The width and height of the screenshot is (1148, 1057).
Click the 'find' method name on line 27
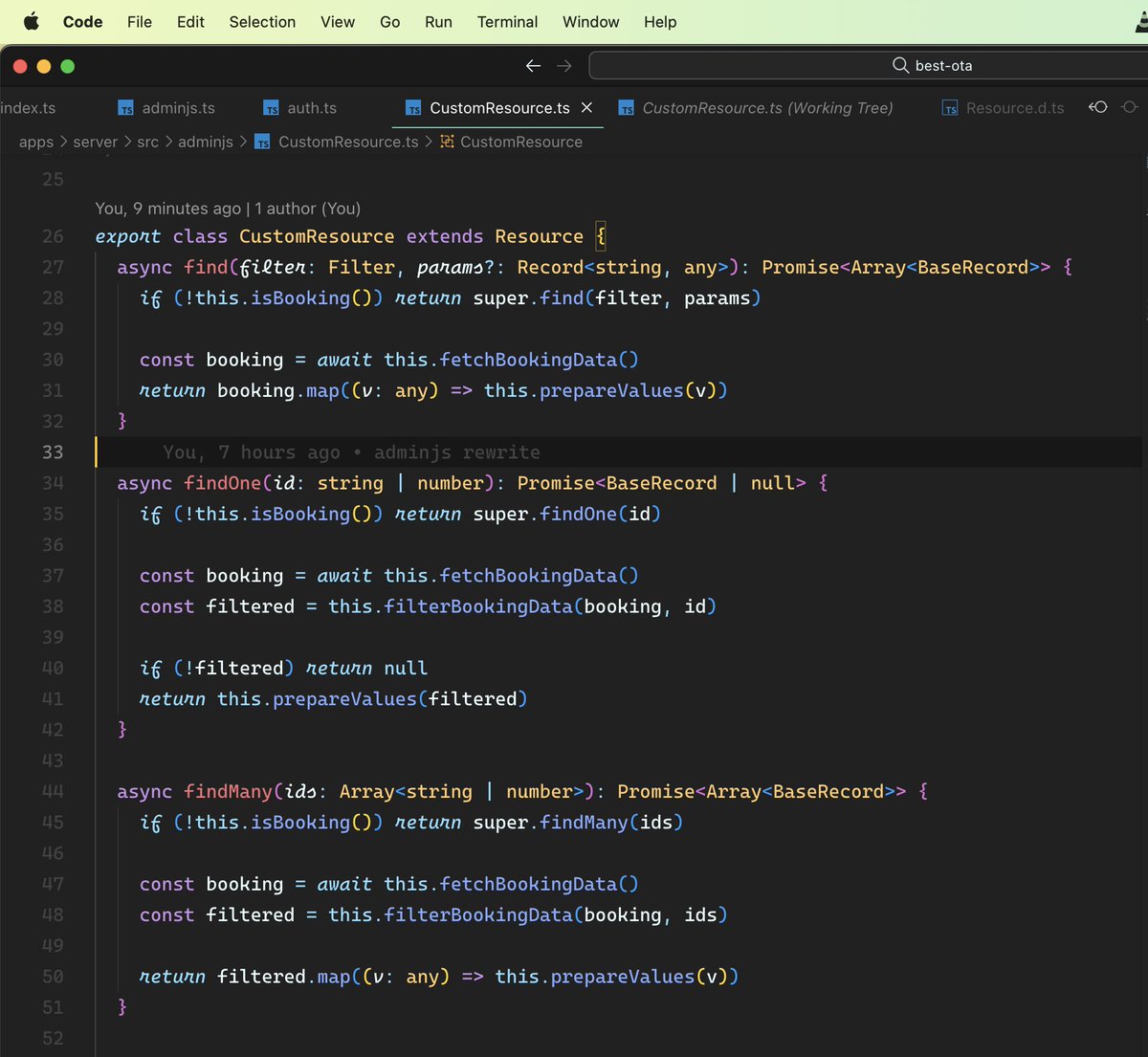(206, 267)
